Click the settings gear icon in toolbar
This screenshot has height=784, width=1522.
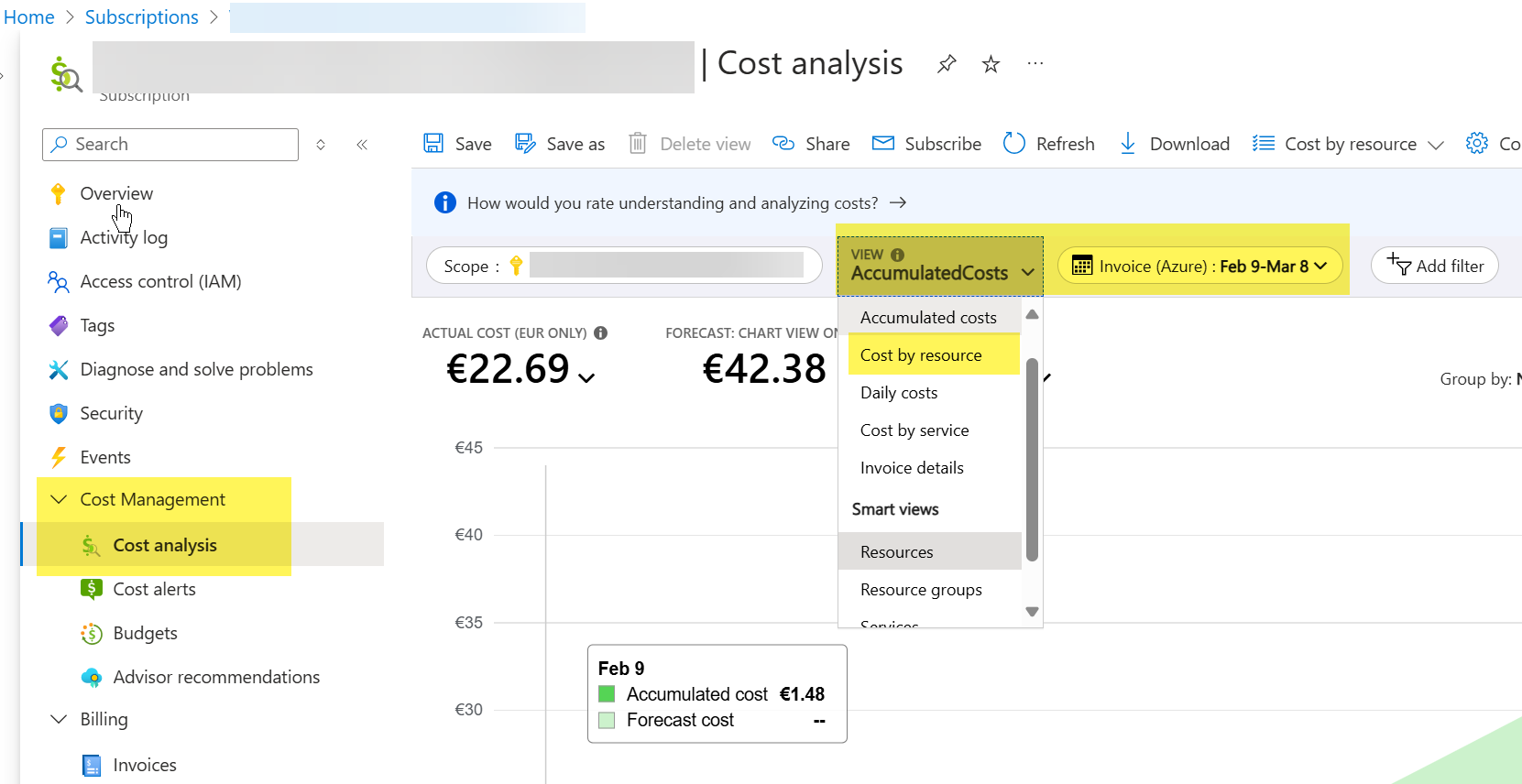1477,143
